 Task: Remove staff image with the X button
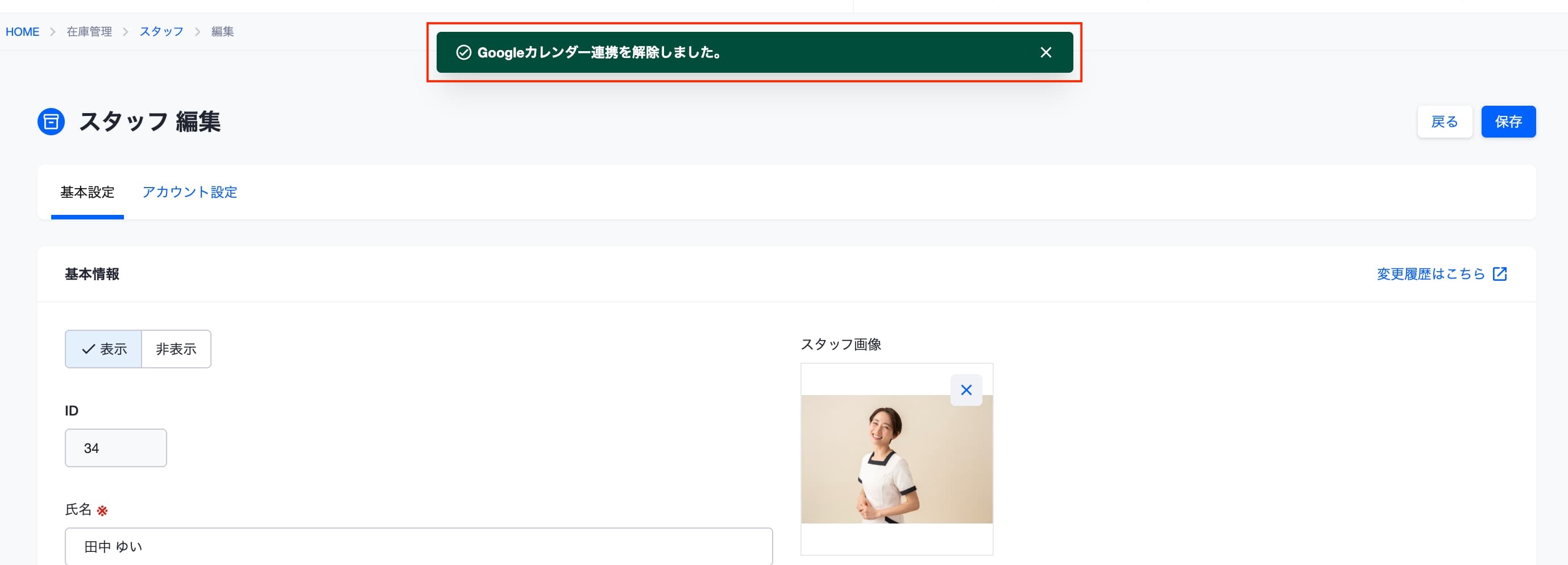point(966,390)
